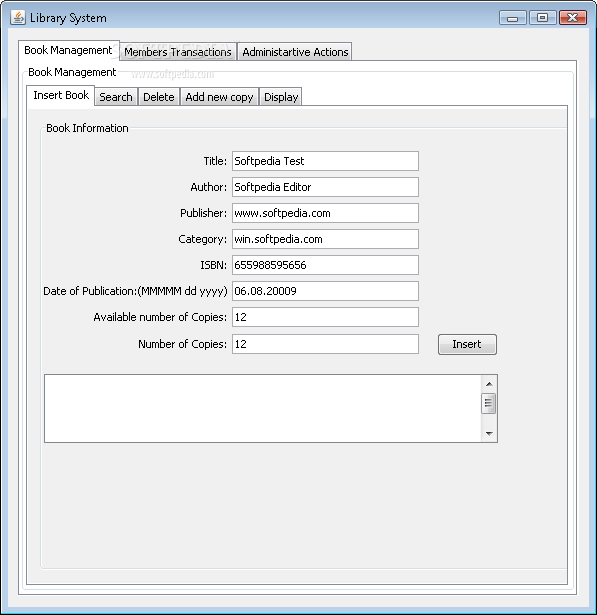Click the "Title:" label

pyautogui.click(x=215, y=161)
